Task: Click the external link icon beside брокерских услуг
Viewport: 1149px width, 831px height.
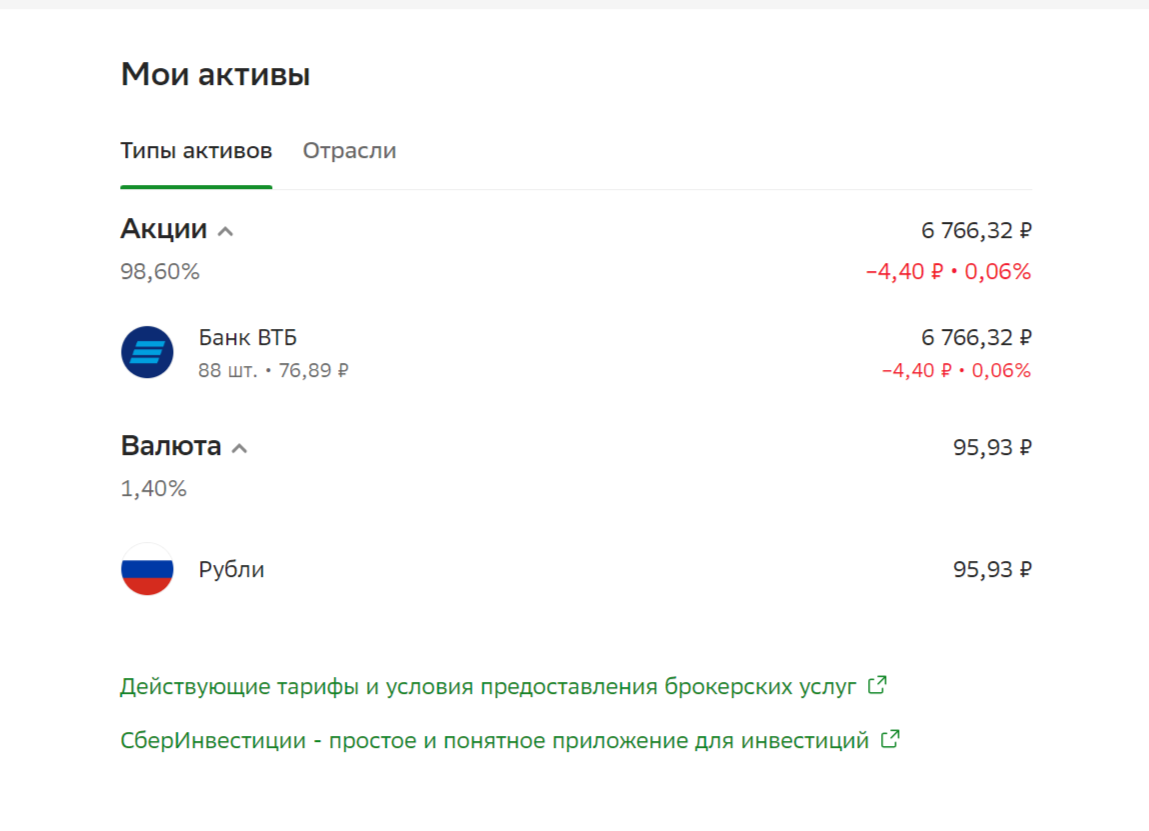Action: (x=877, y=685)
